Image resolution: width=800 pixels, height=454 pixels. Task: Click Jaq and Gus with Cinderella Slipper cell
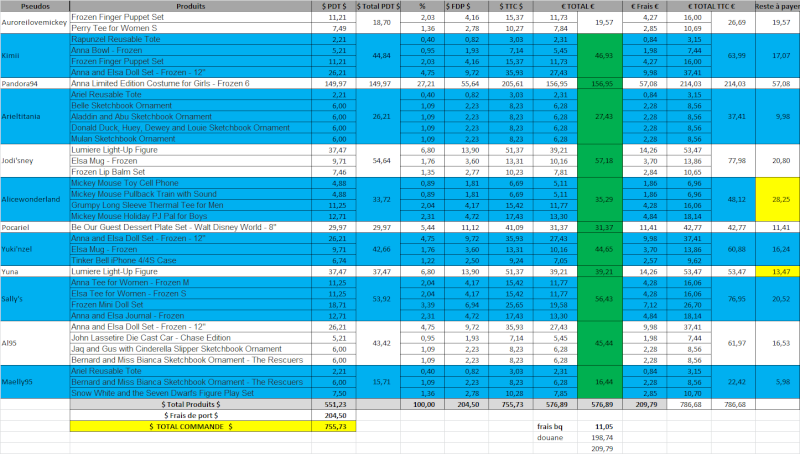[x=190, y=349]
